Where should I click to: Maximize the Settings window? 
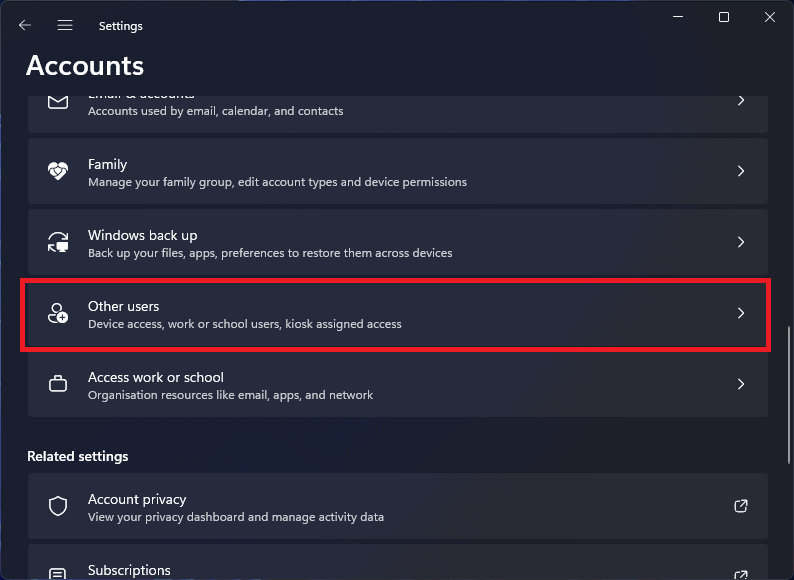pos(724,17)
